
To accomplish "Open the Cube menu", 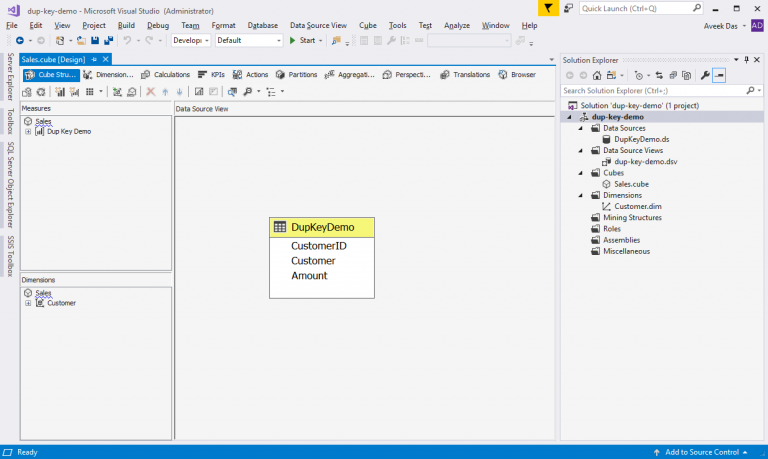I will point(367,25).
